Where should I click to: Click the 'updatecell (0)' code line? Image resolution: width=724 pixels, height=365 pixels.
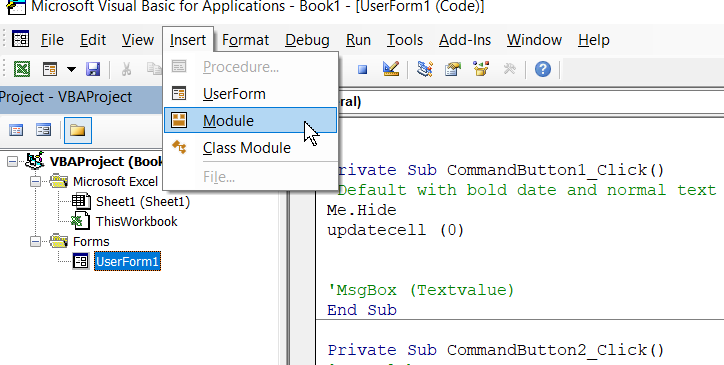point(396,230)
